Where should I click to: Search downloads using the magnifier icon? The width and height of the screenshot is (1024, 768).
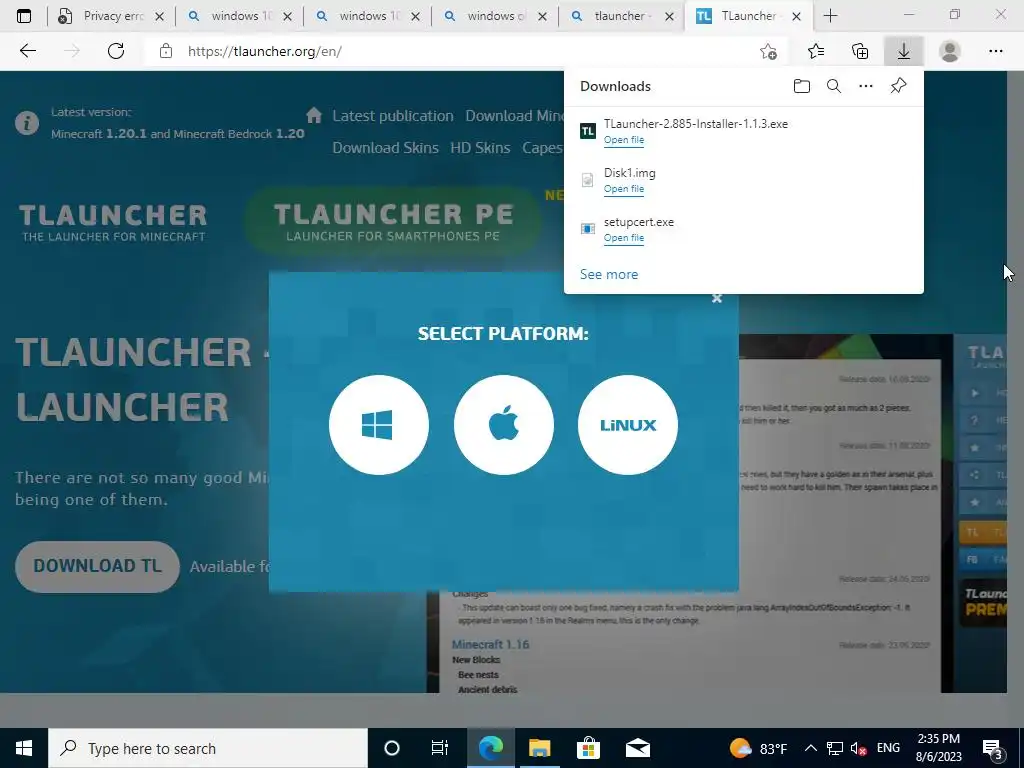coord(834,86)
